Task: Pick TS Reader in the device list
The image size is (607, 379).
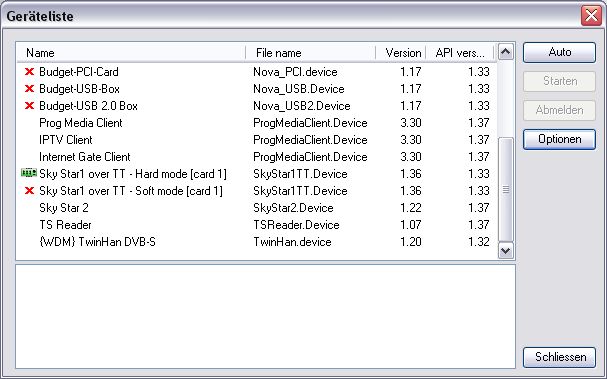Action: click(x=257, y=225)
